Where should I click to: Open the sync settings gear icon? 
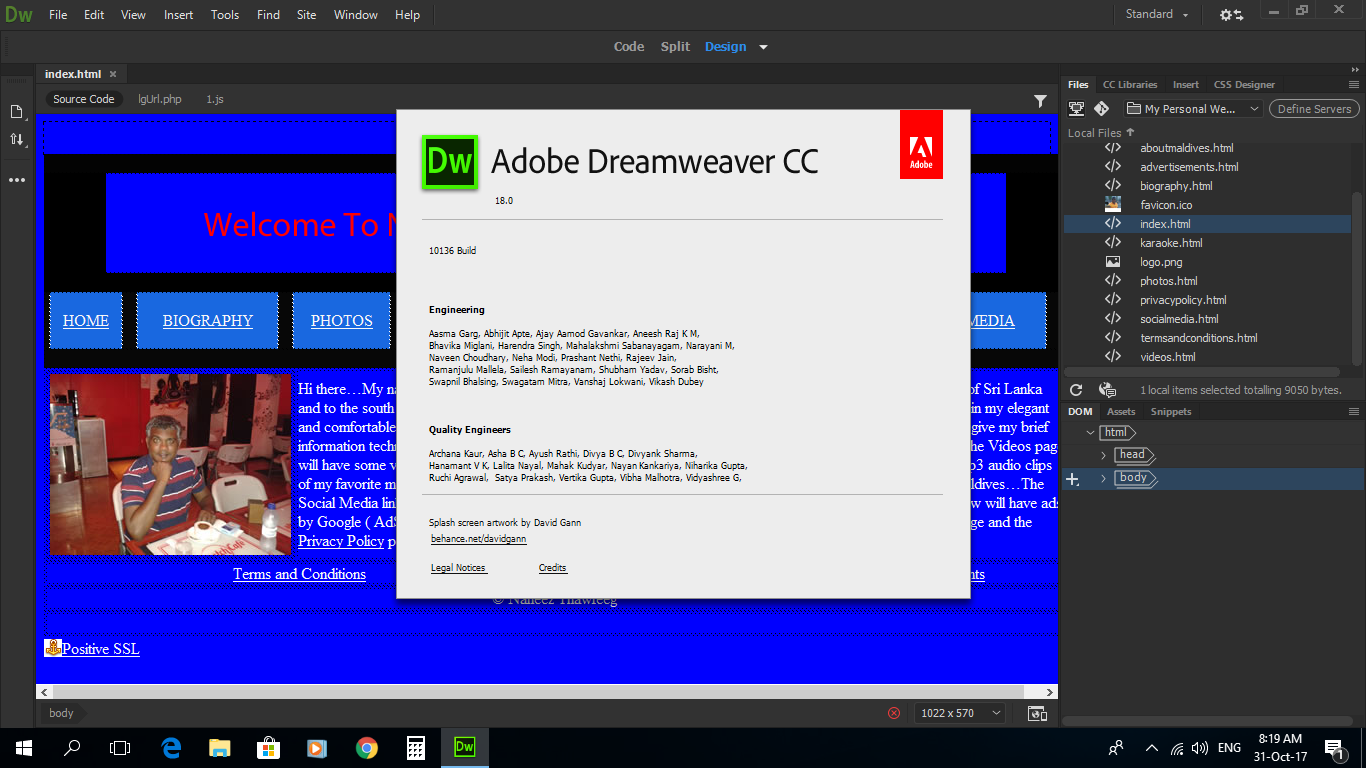(x=1231, y=15)
